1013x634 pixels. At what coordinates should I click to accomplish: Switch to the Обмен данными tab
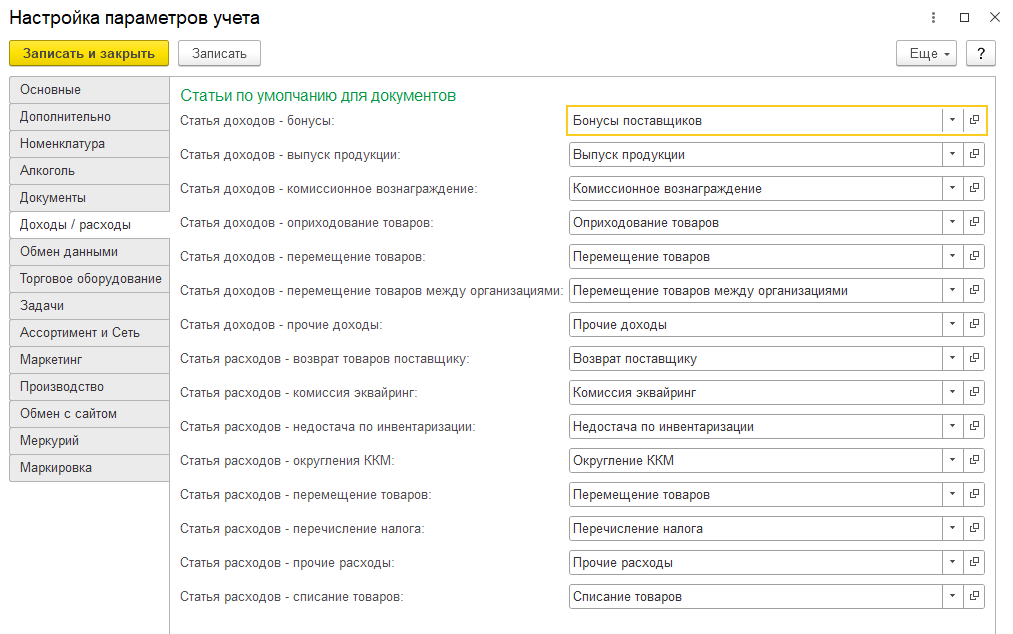click(x=89, y=252)
